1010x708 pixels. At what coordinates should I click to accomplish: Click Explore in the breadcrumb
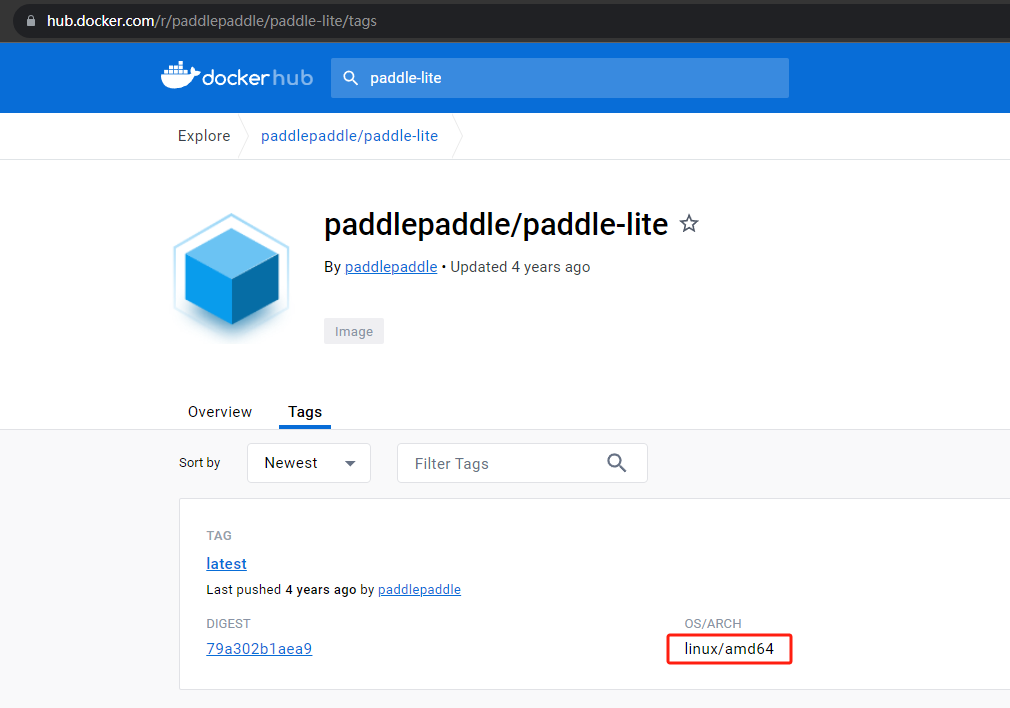coord(204,136)
